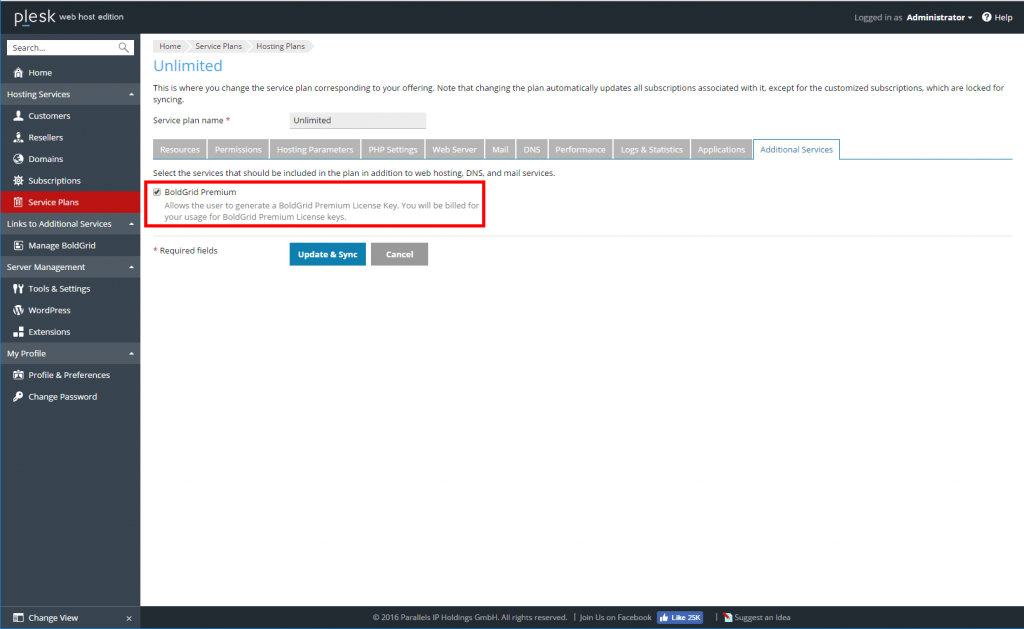Collapse Links to Additional Services section
The height and width of the screenshot is (629, 1024).
(131, 224)
